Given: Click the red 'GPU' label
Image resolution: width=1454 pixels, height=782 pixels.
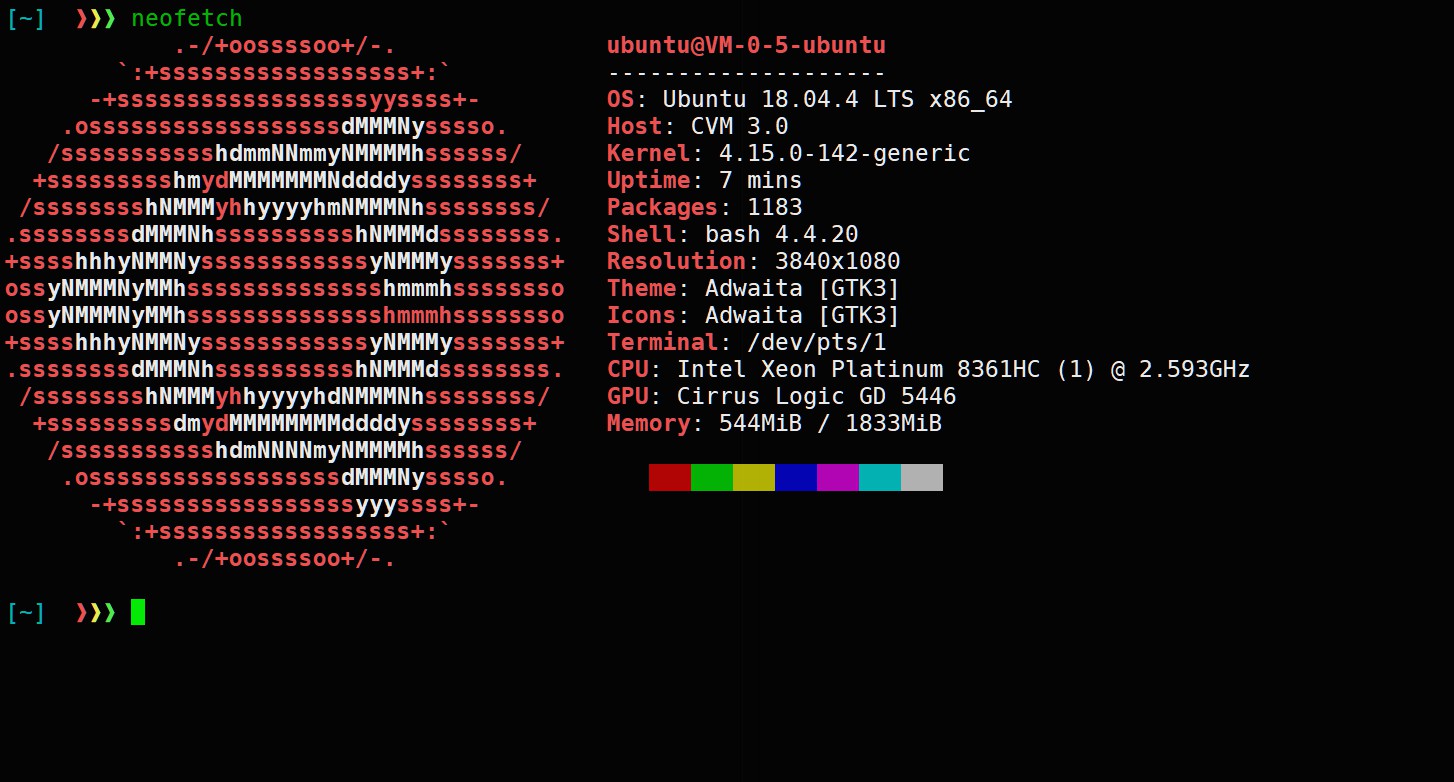Looking at the screenshot, I should (x=628, y=397).
